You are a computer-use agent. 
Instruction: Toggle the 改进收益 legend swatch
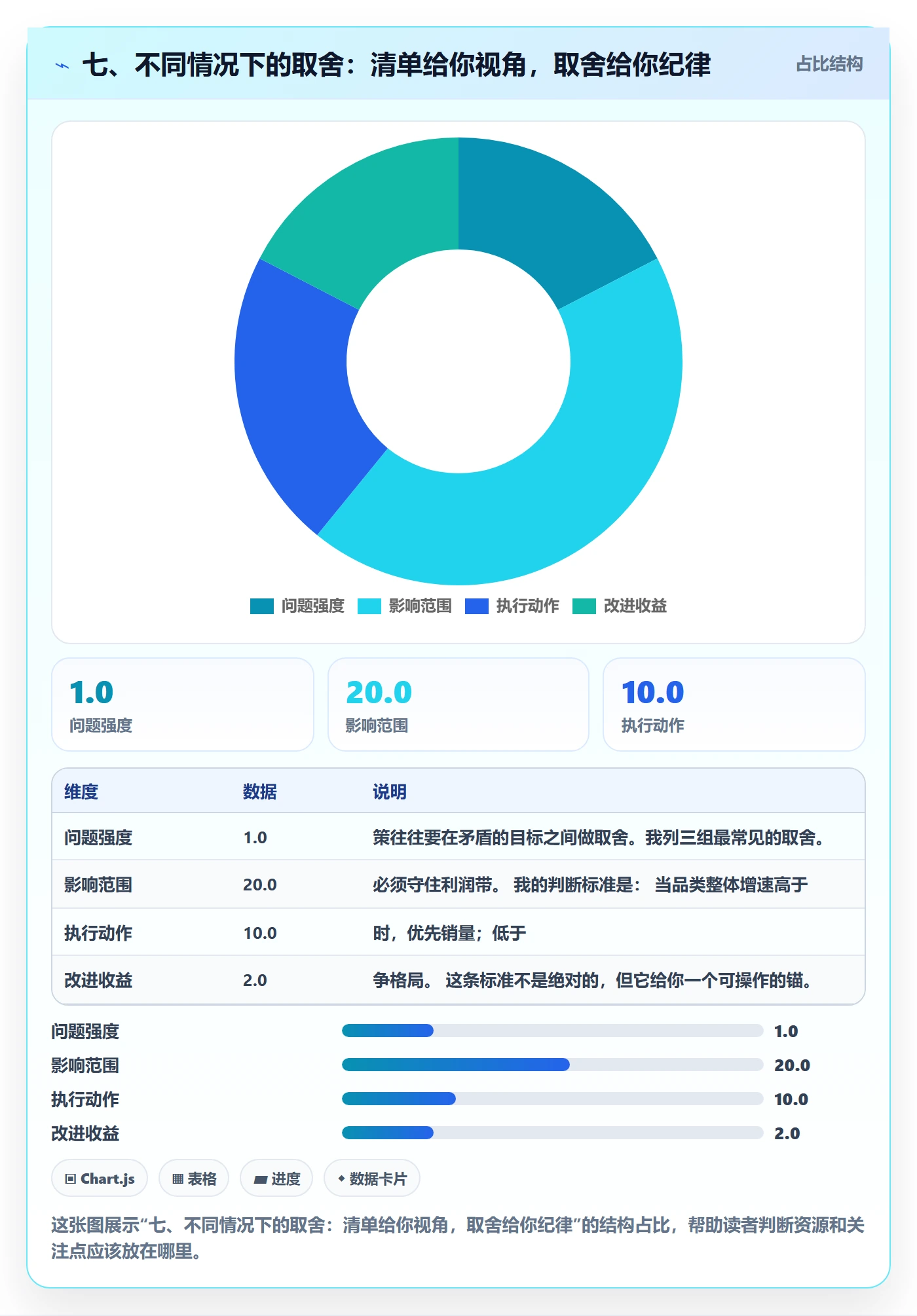pyautogui.click(x=584, y=606)
